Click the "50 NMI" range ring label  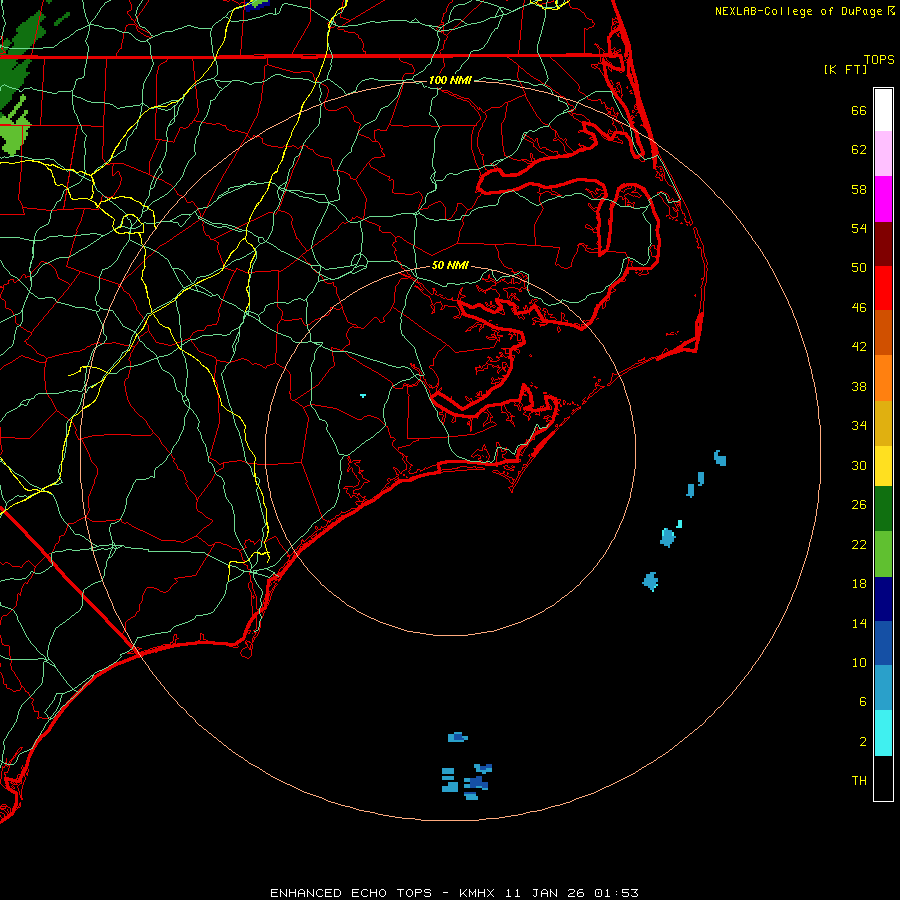[450, 265]
